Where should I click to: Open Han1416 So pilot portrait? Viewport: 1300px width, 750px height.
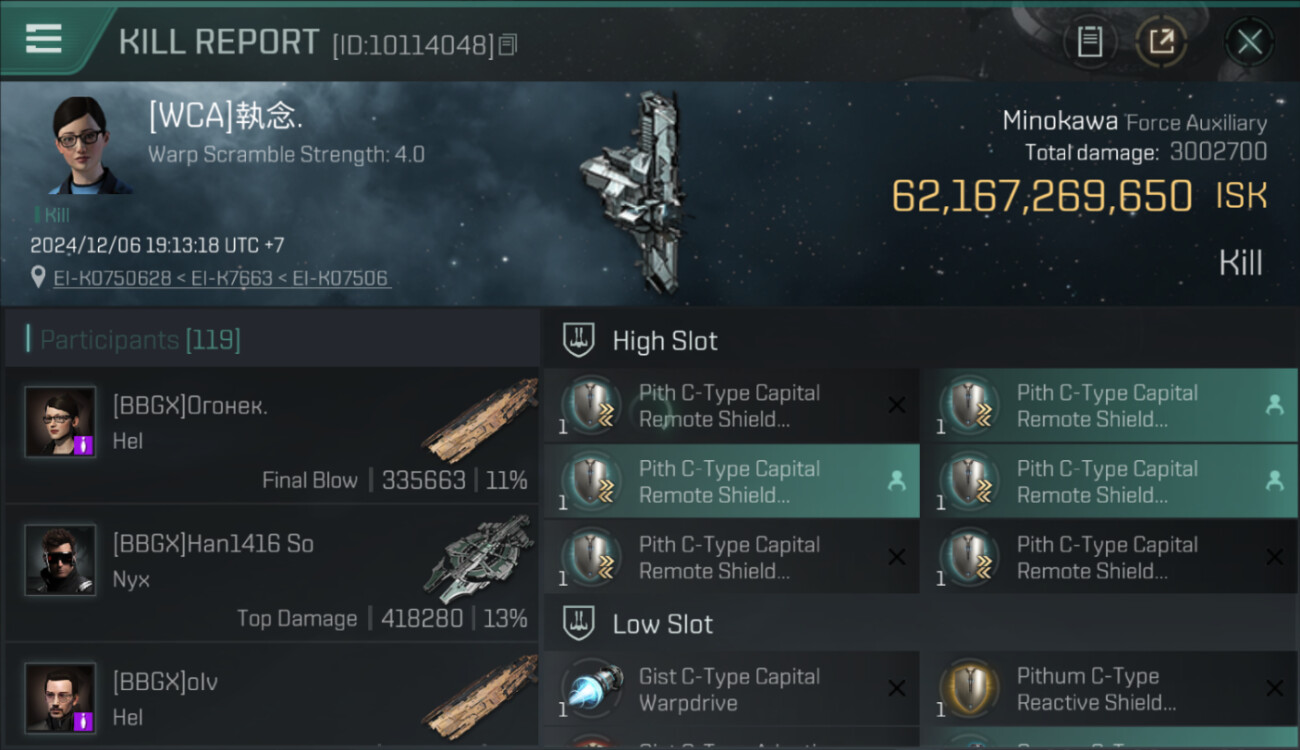(x=60, y=560)
